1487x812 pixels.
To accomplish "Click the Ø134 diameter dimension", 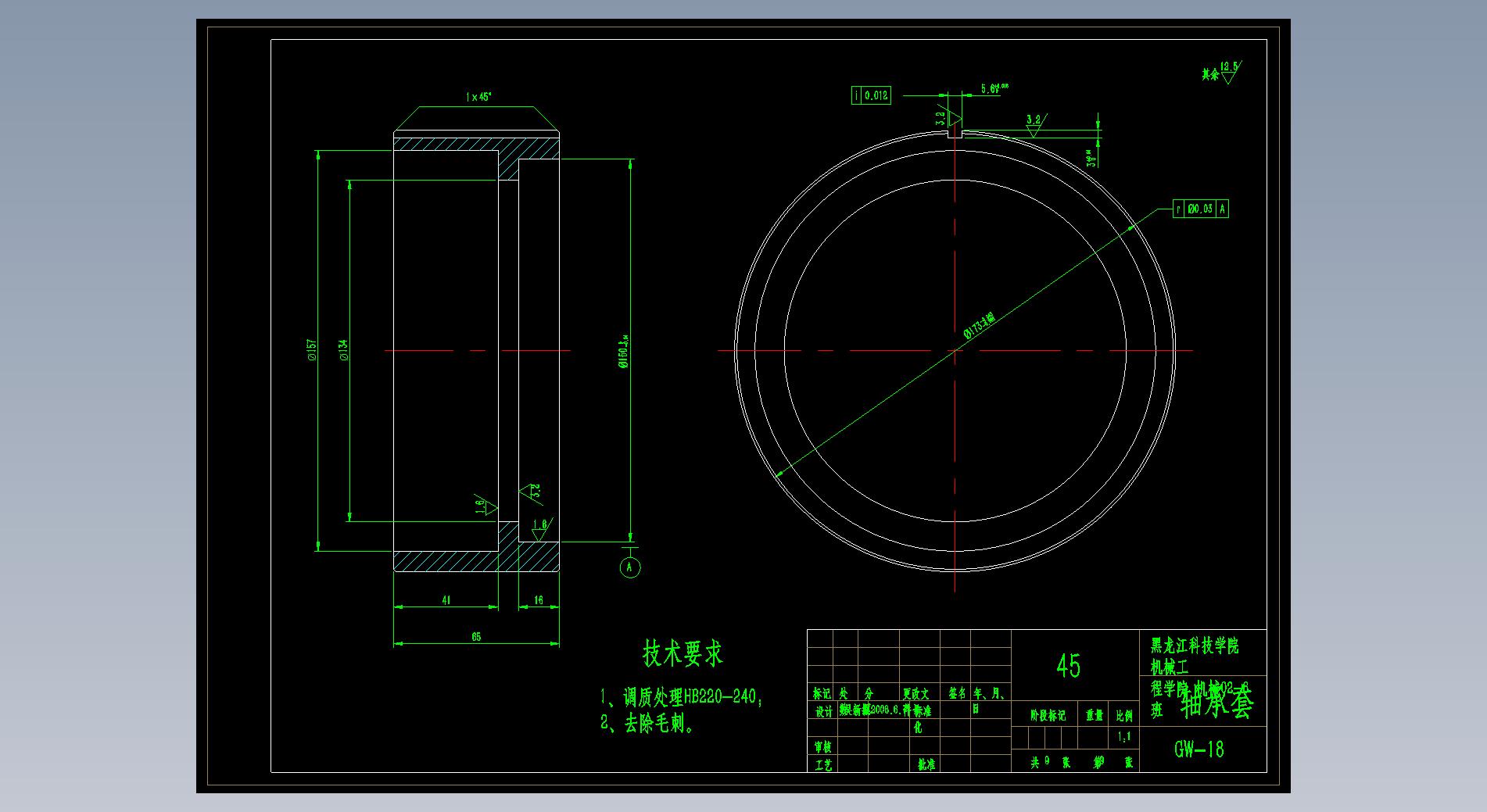I will tap(343, 350).
